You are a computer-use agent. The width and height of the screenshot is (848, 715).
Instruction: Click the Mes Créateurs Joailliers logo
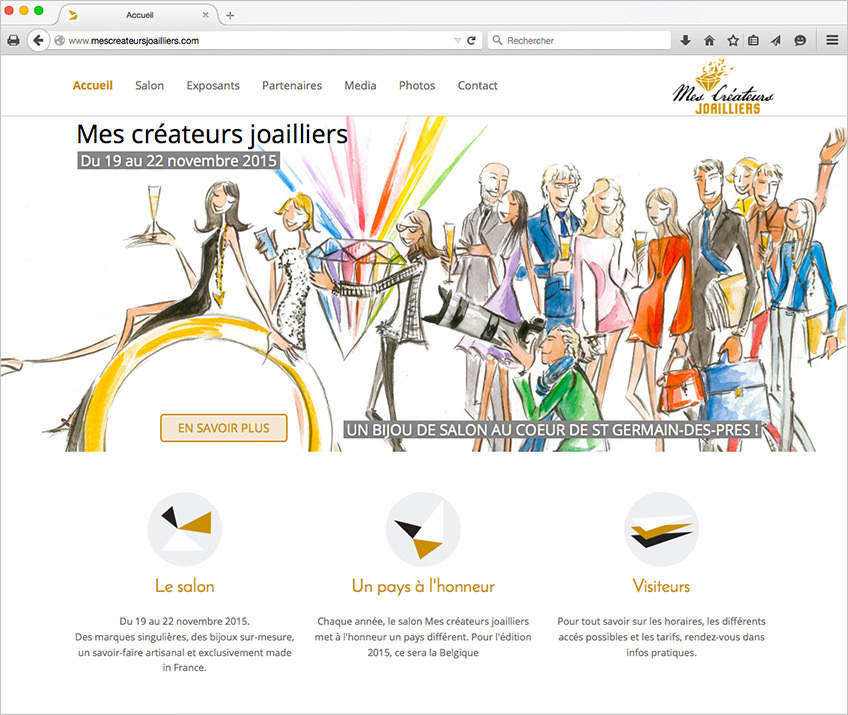(723, 88)
